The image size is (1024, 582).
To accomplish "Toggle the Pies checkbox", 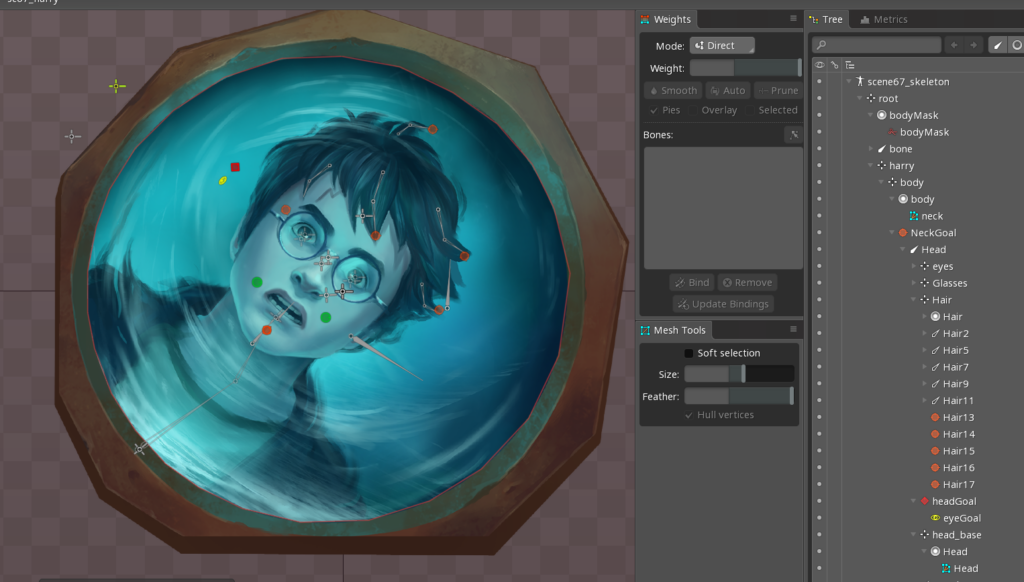I will point(654,110).
